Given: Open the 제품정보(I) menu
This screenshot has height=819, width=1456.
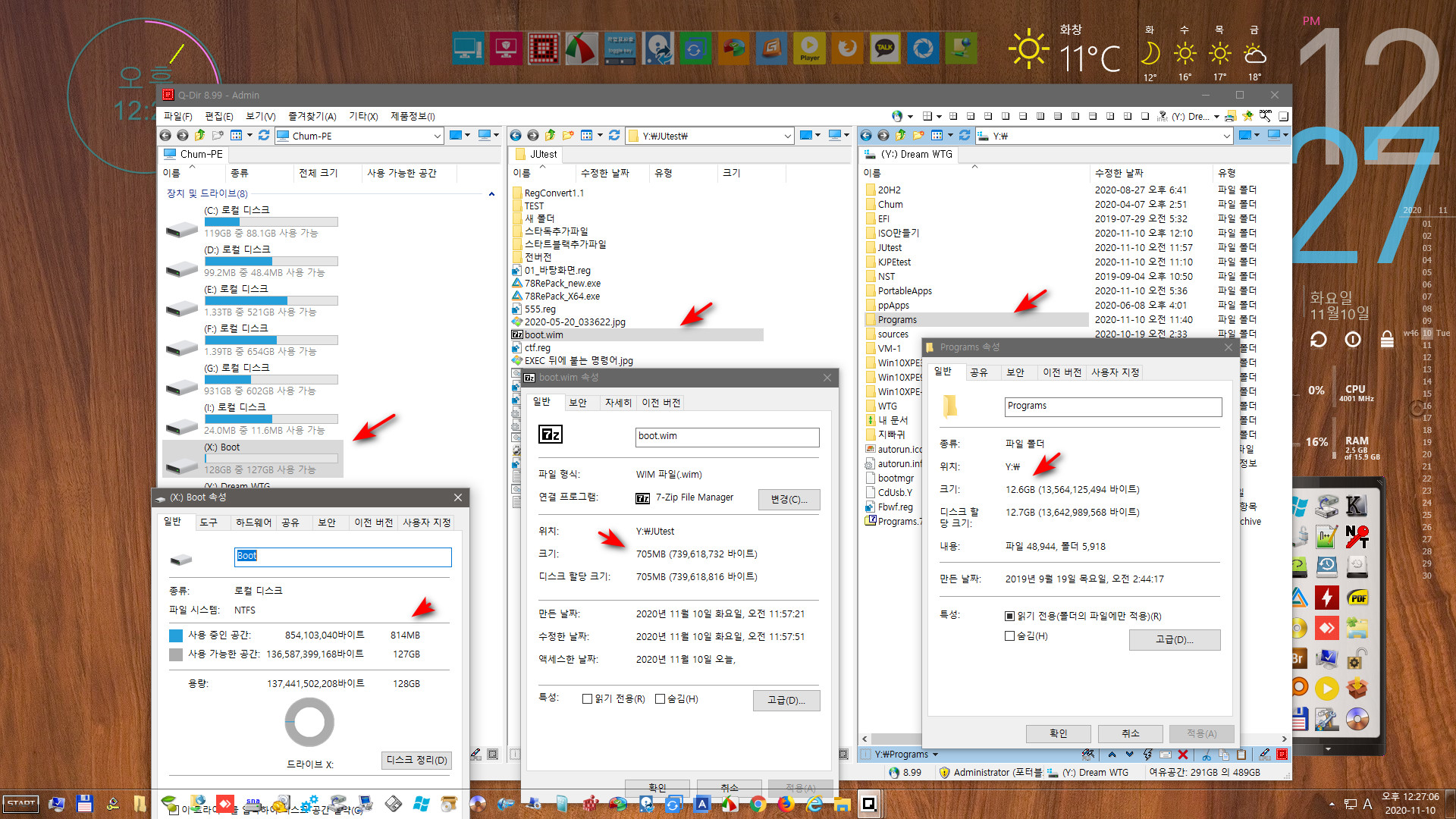Looking at the screenshot, I should tap(413, 116).
